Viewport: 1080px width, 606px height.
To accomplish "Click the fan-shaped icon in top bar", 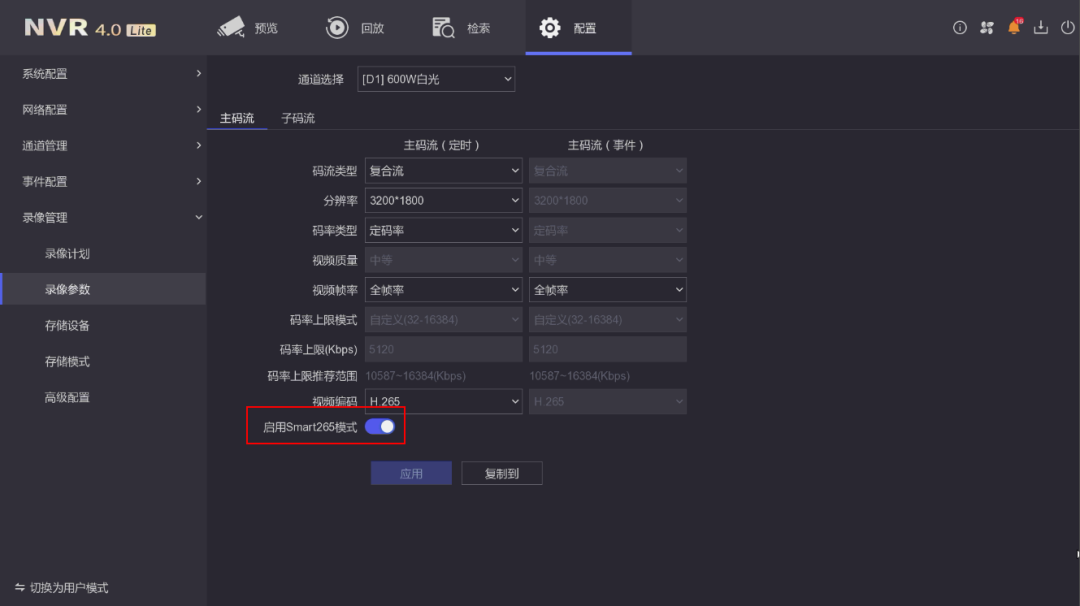I will coord(987,28).
